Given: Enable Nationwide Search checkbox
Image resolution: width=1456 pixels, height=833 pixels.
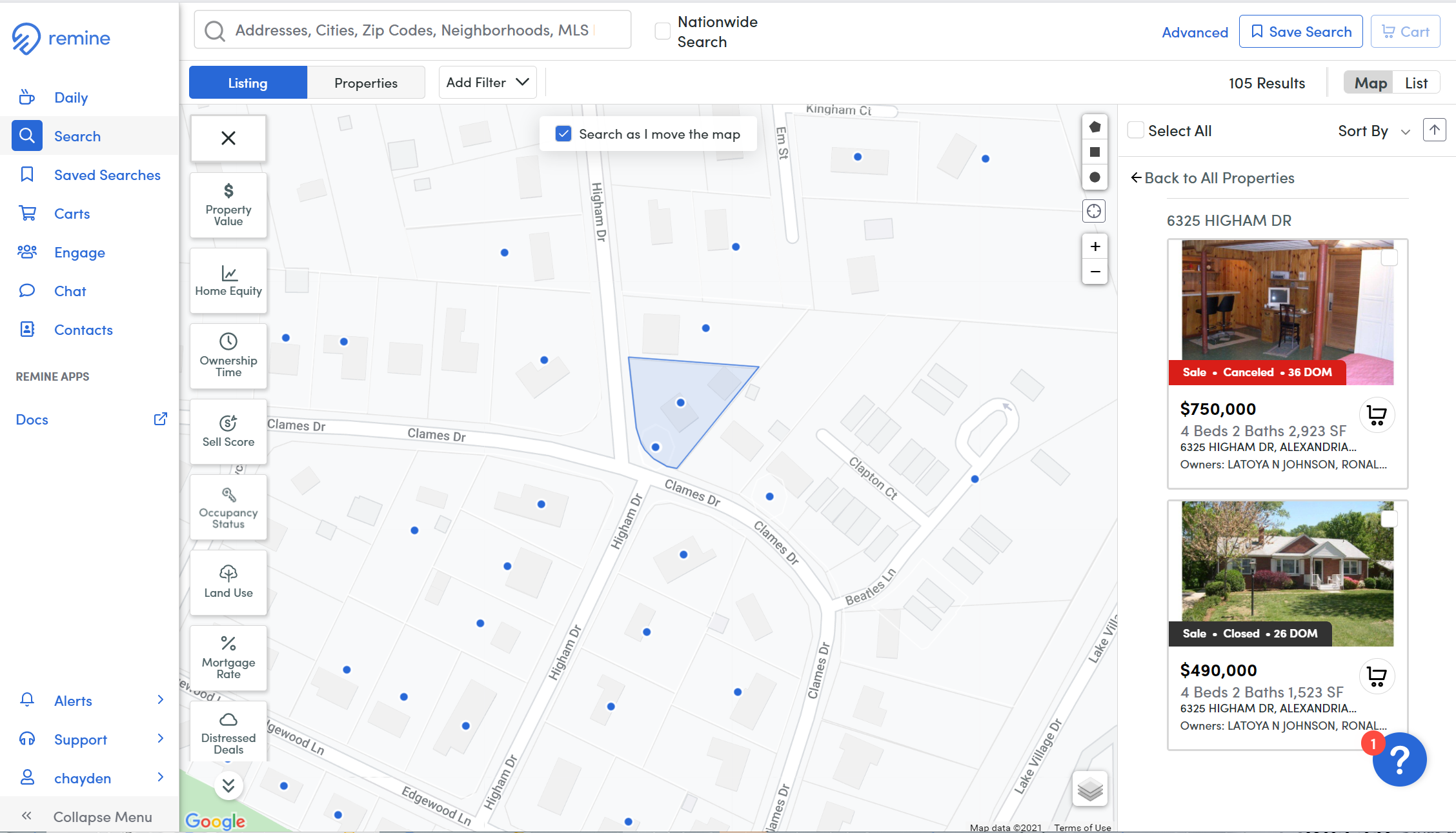Looking at the screenshot, I should 662,31.
